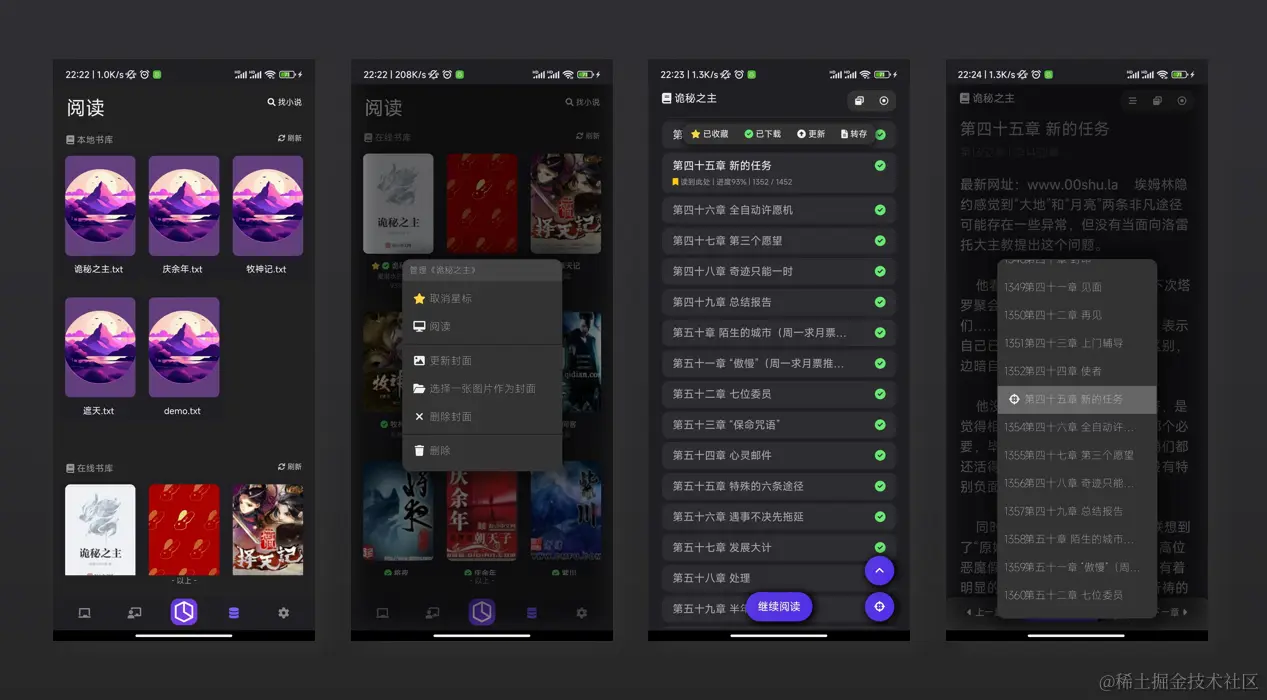Click 已下载 chip
Viewport: 1267px width, 700px height.
coord(763,134)
